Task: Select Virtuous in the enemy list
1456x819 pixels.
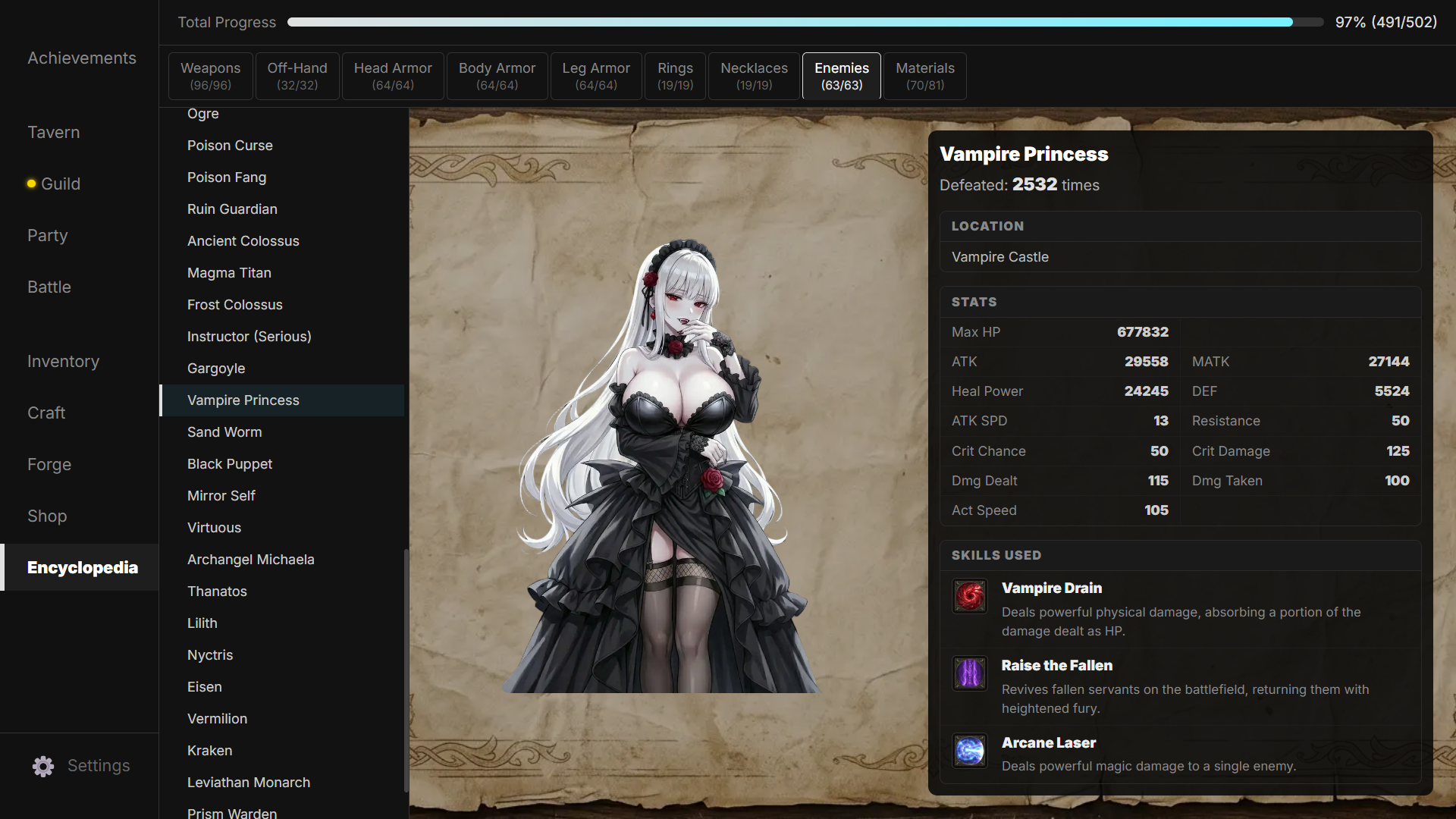Action: click(282, 528)
